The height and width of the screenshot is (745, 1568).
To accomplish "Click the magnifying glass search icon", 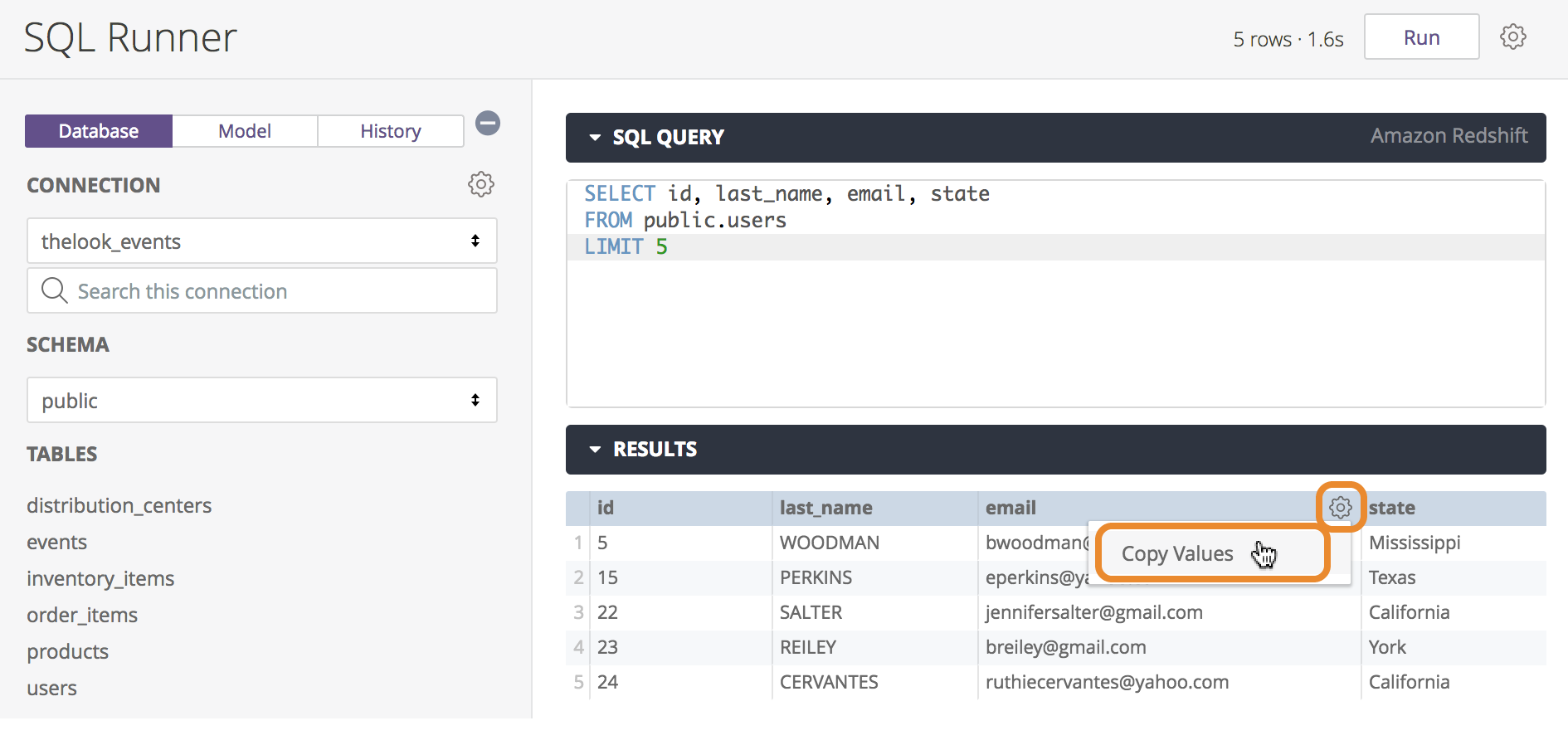I will [x=55, y=290].
